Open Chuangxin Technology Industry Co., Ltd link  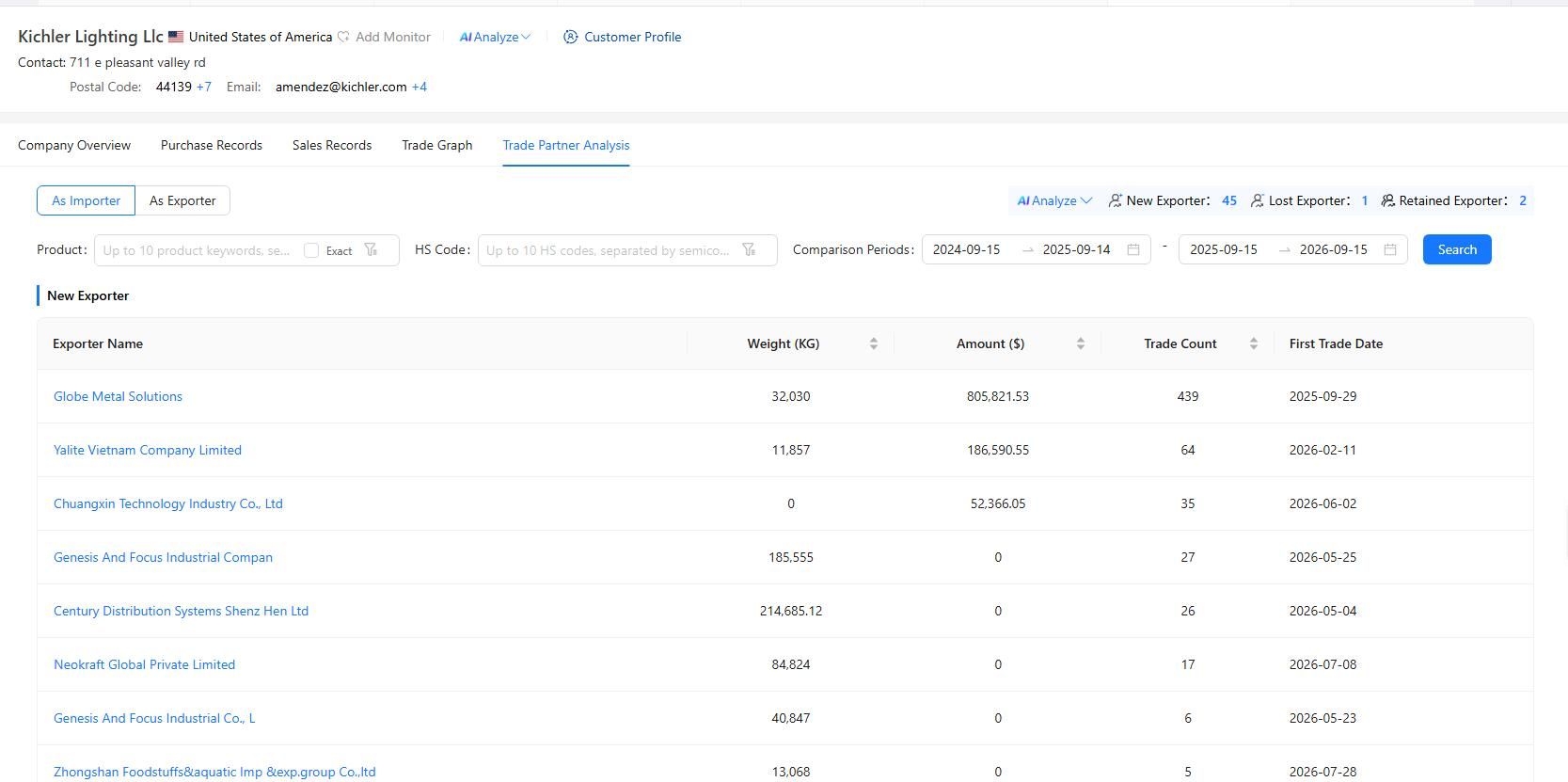[168, 503]
